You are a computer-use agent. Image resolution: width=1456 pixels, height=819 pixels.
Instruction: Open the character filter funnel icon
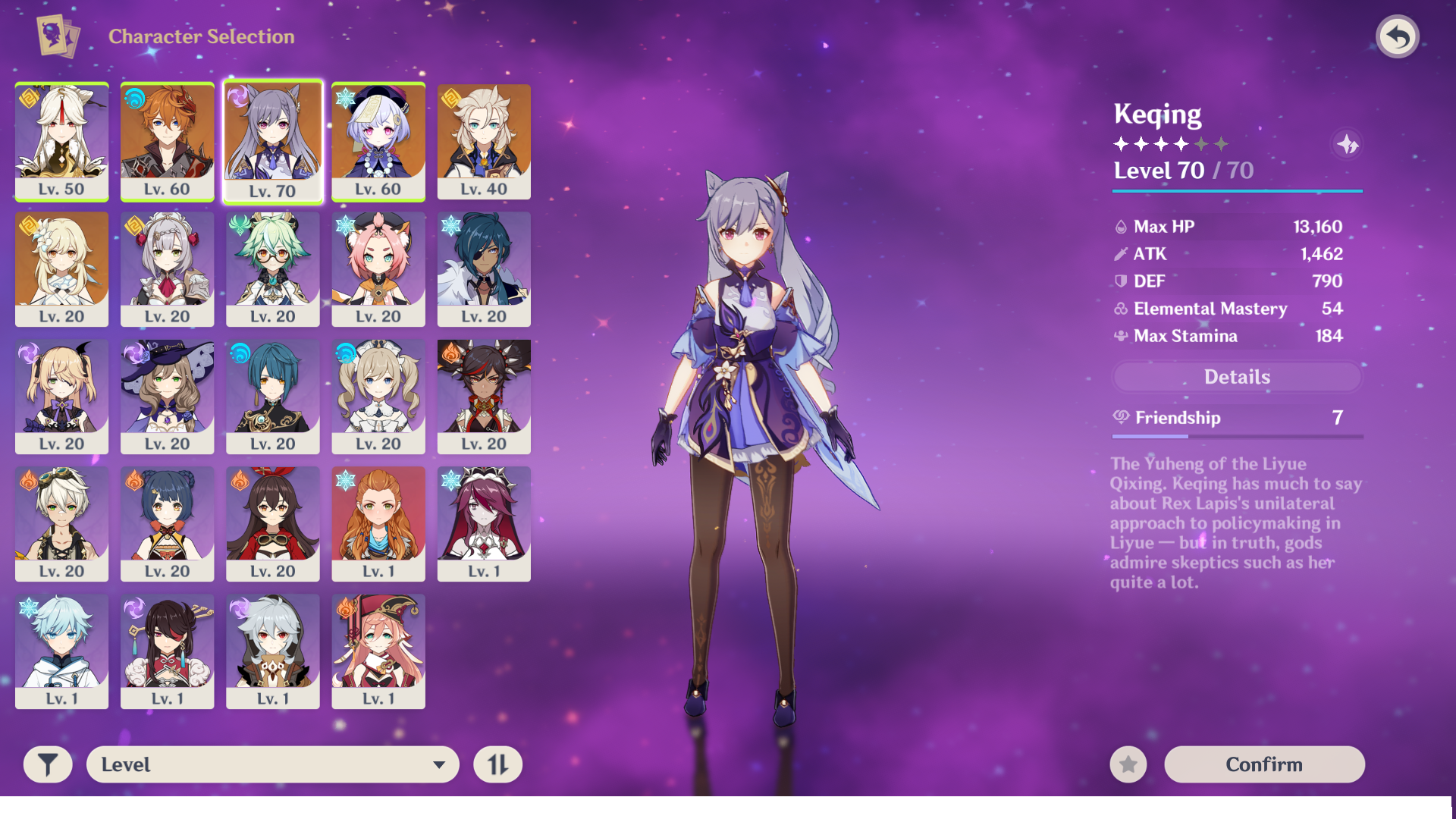[x=48, y=764]
